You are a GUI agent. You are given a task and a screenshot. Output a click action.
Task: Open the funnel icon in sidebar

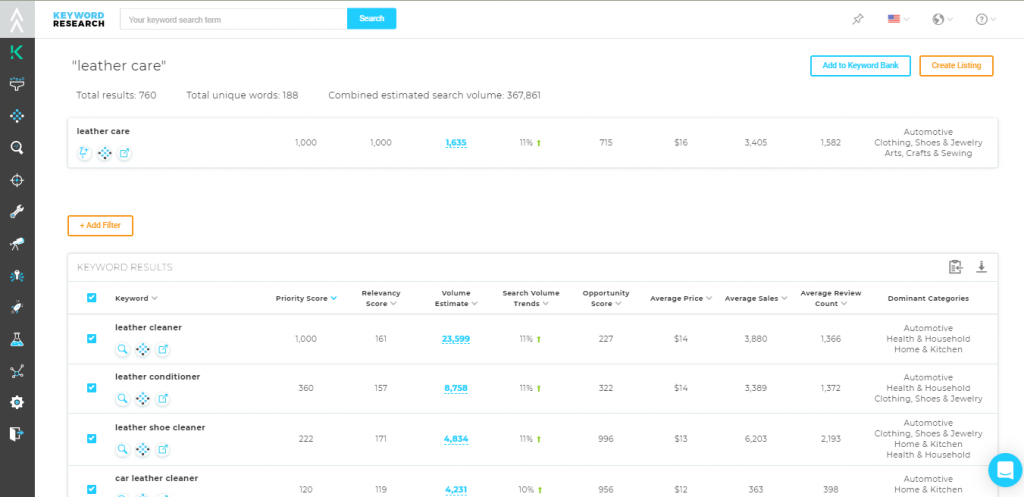[x=17, y=84]
